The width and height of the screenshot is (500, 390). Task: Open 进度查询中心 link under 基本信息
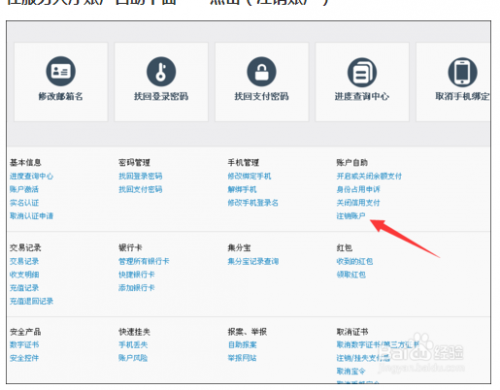click(x=31, y=176)
